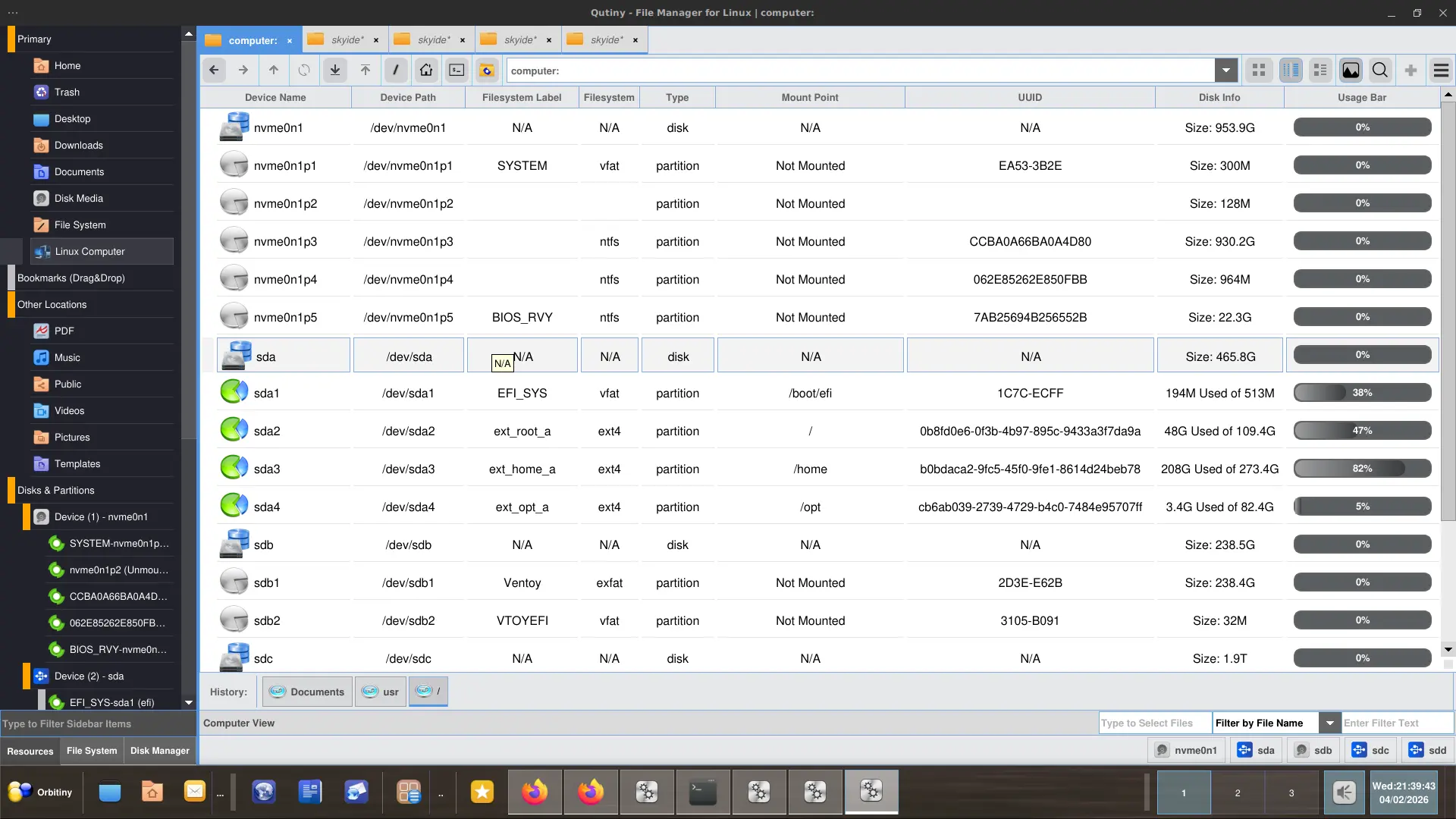Open the hamburger menu icon

click(1441, 71)
